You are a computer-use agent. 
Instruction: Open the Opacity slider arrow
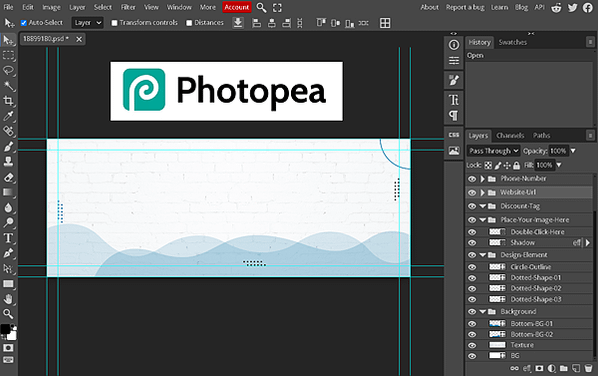click(x=573, y=151)
